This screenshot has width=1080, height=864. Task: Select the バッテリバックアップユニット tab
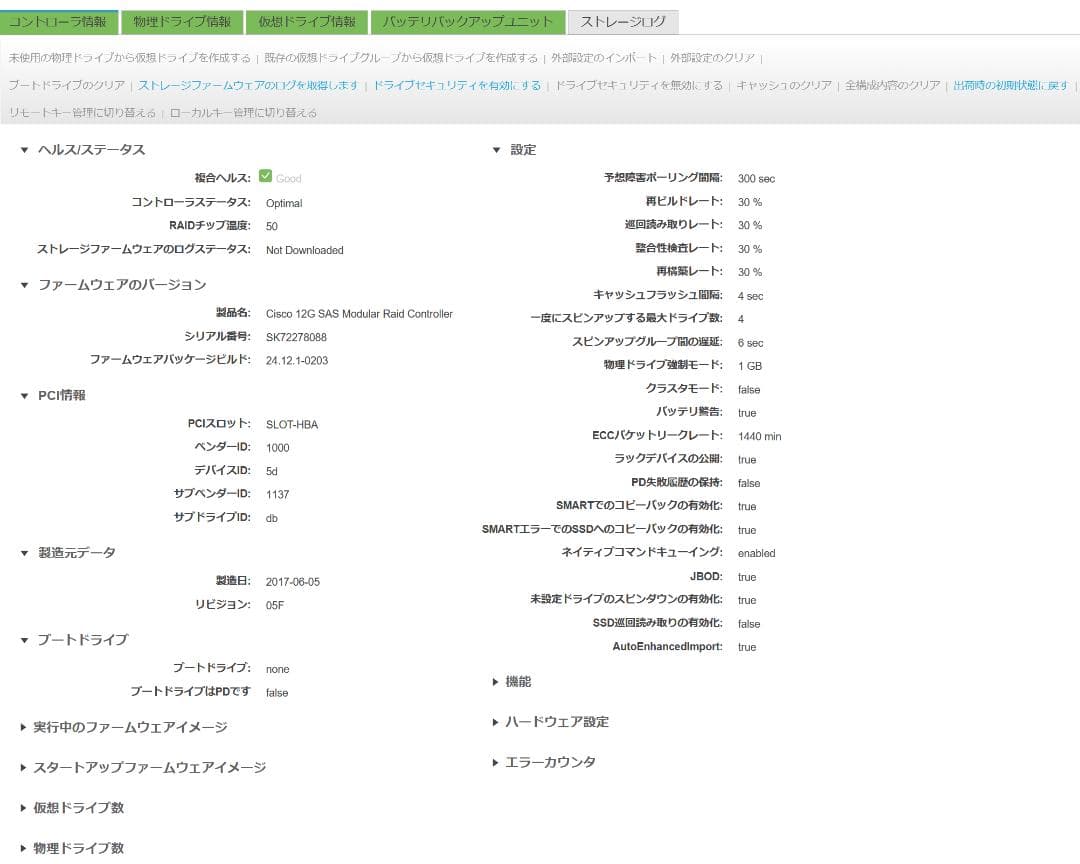[x=469, y=19]
